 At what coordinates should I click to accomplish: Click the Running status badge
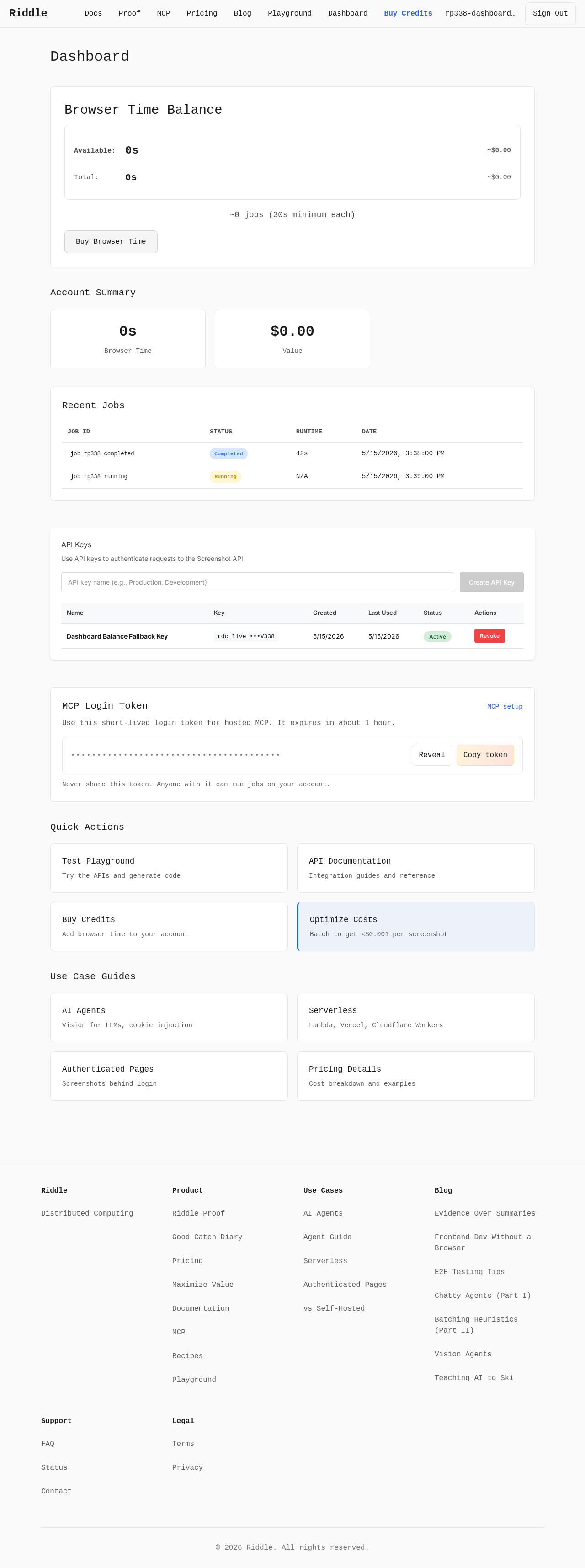pyautogui.click(x=225, y=477)
